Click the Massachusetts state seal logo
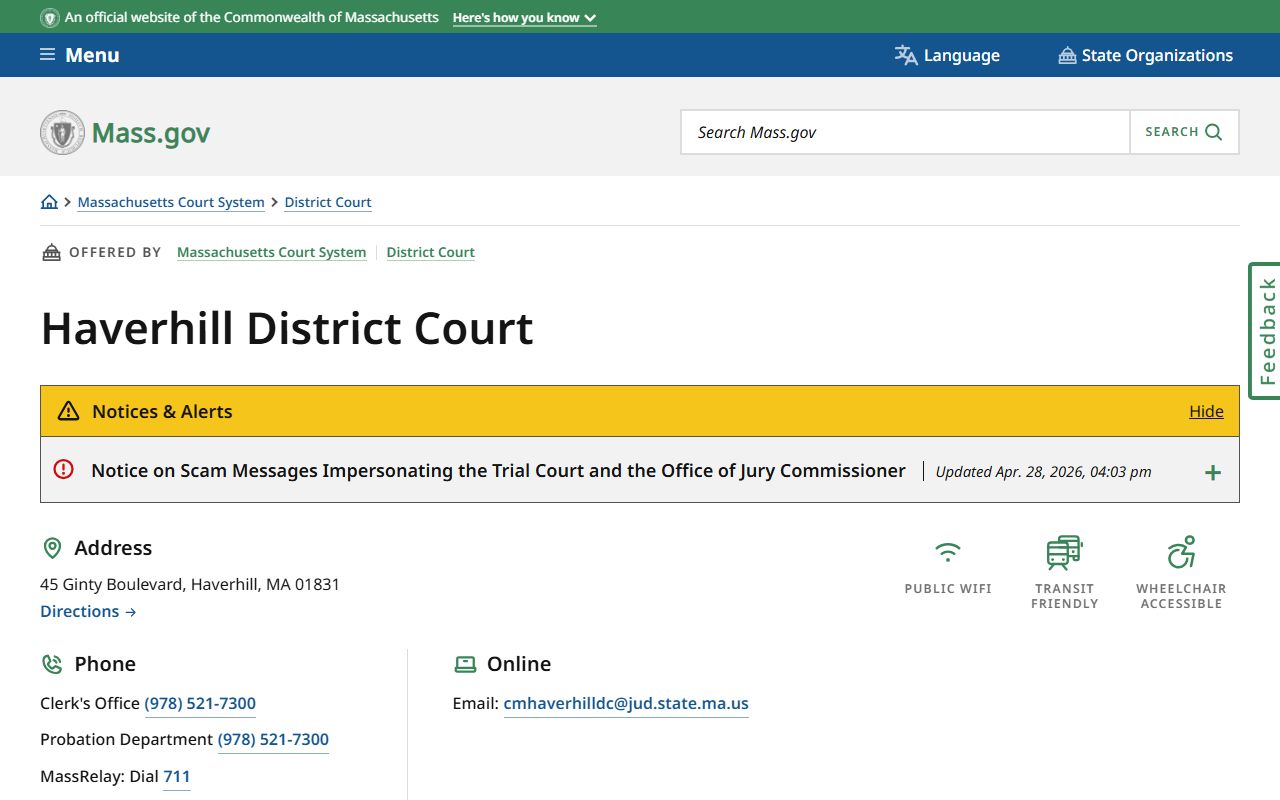The height and width of the screenshot is (800, 1280). [x=62, y=132]
